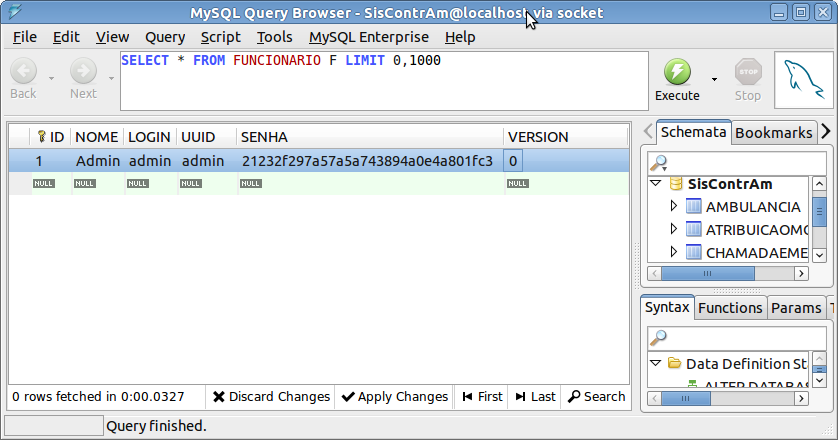This screenshot has width=838, height=440.
Task: Expand the CHAMADAEME table node
Action: [x=673, y=252]
